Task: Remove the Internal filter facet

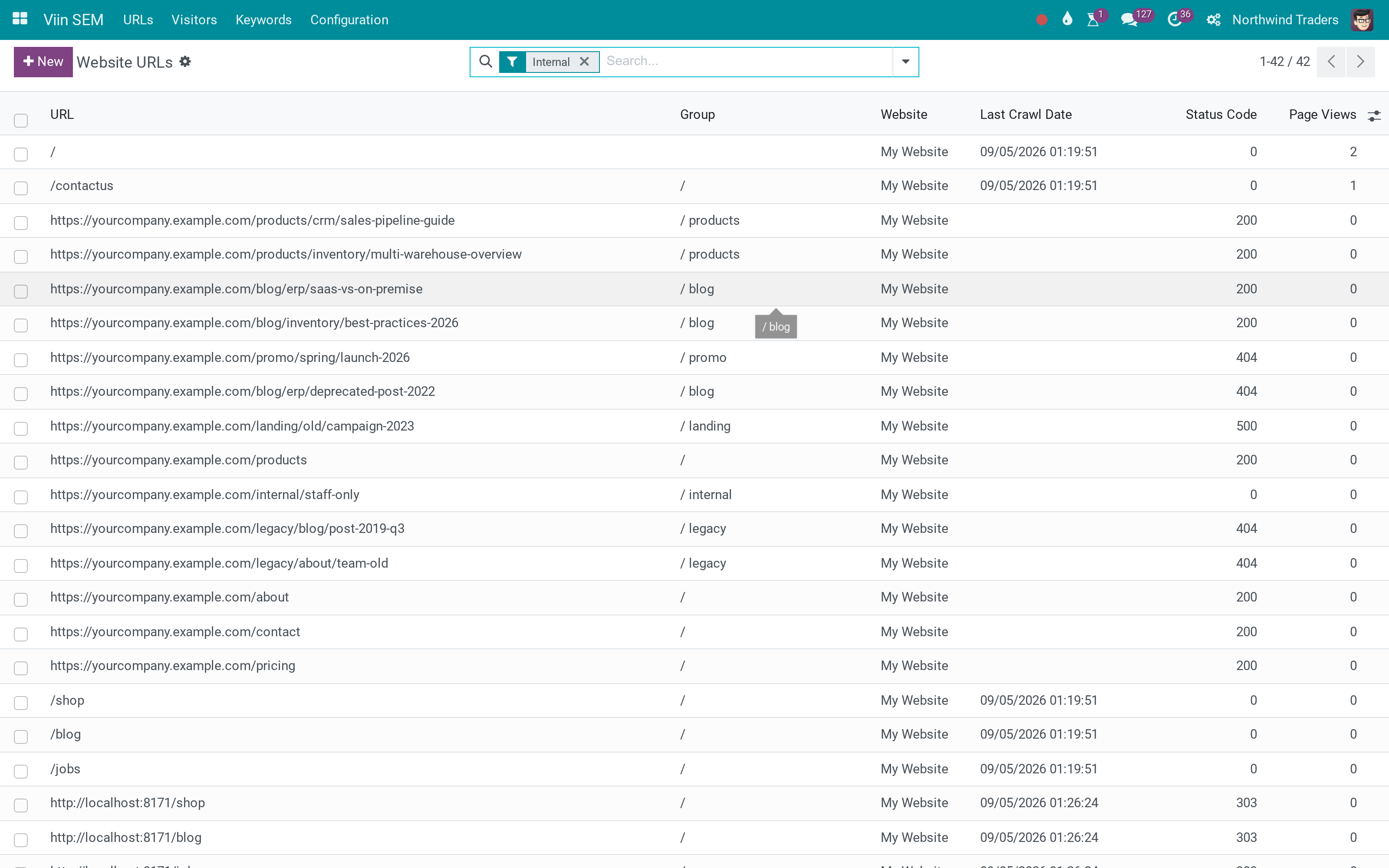Action: tap(584, 62)
